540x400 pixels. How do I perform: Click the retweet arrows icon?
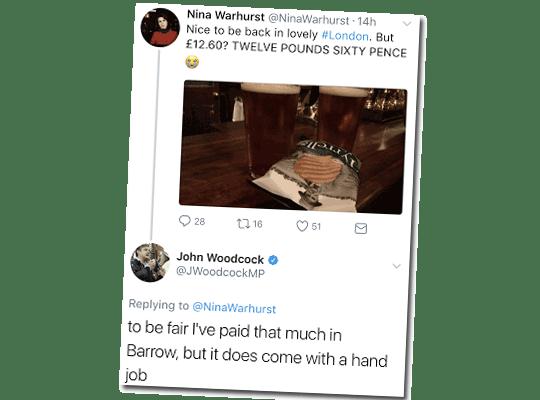[243, 224]
